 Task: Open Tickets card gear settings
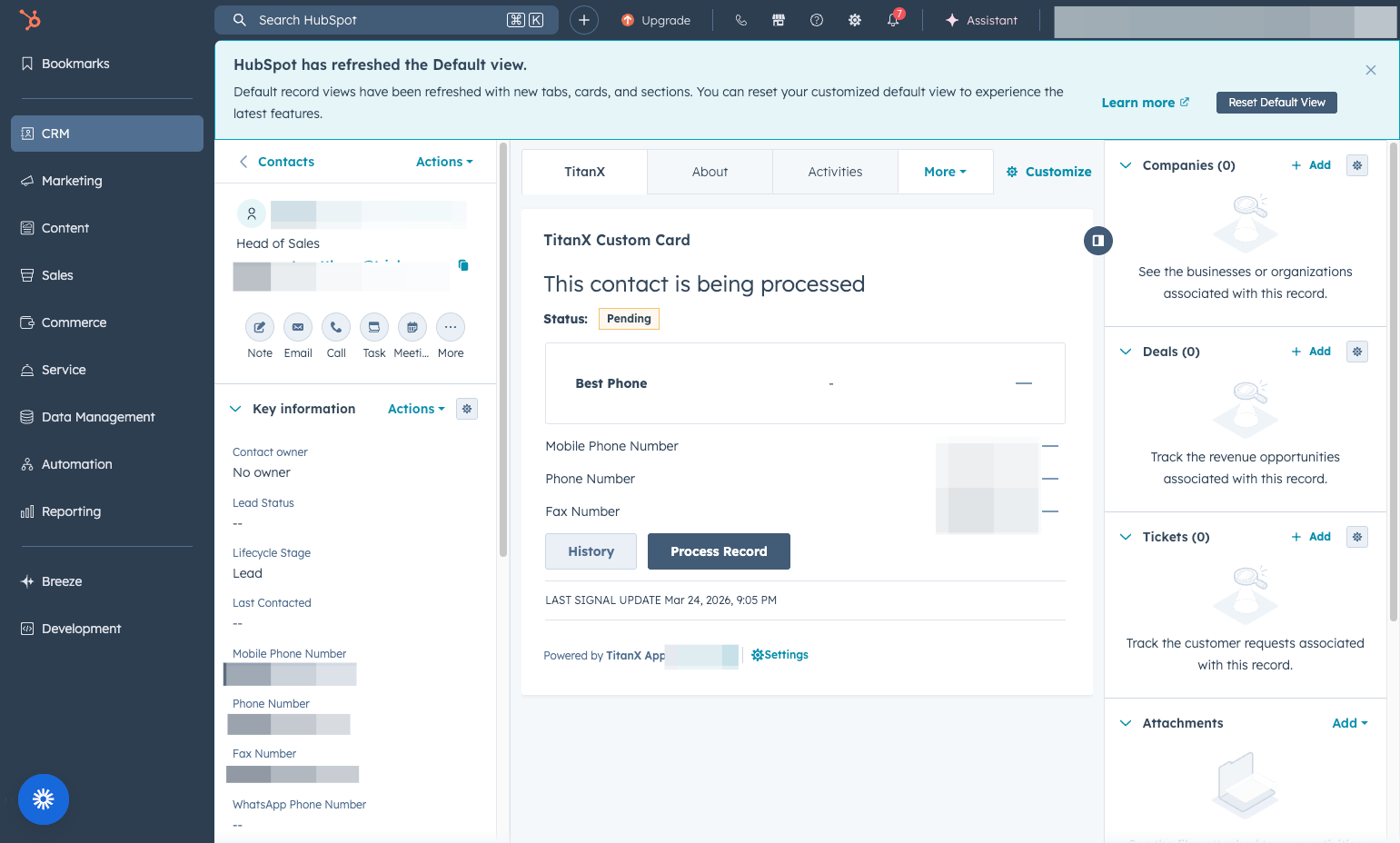(1357, 537)
